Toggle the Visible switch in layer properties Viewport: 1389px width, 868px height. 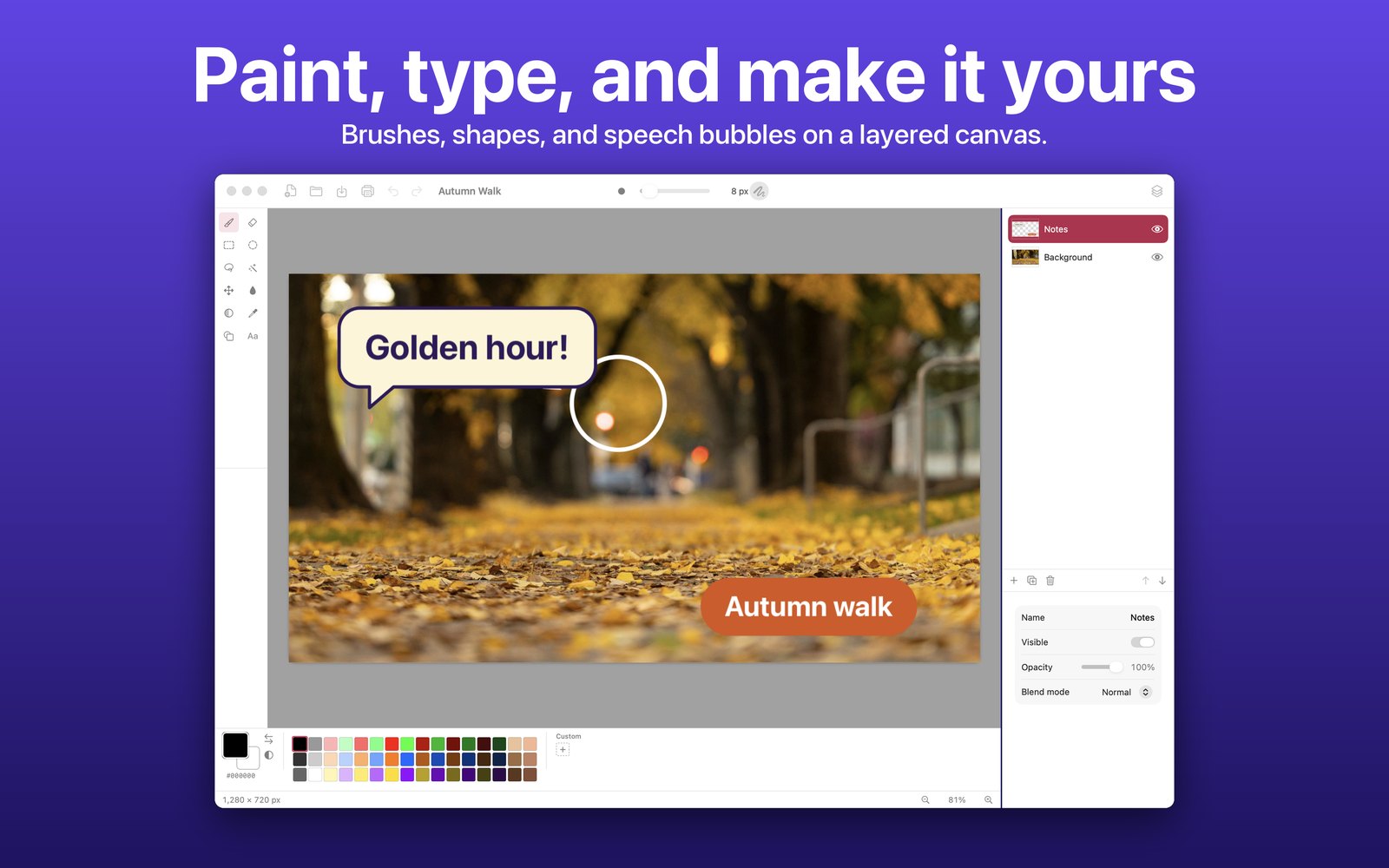coord(1142,642)
